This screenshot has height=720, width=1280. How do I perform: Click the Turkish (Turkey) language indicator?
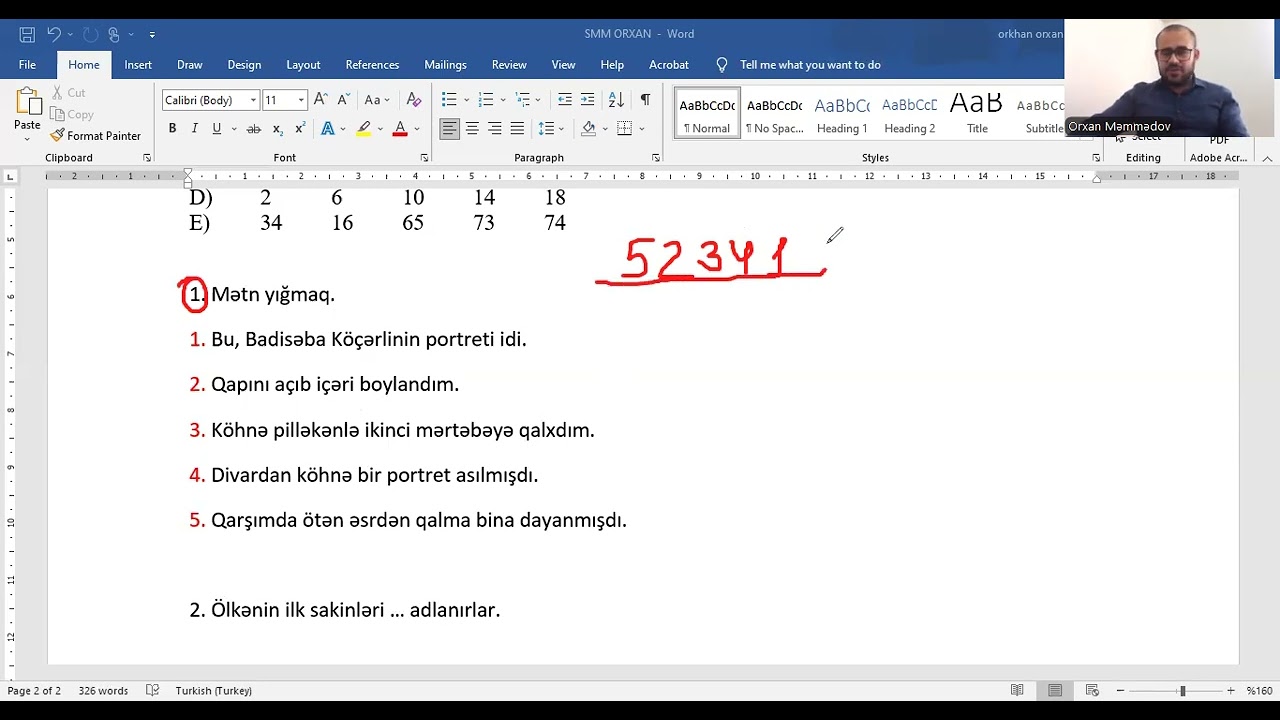click(x=213, y=691)
